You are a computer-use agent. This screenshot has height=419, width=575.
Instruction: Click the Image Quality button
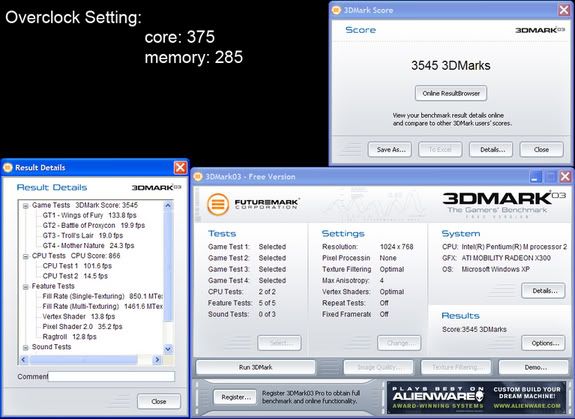(x=378, y=367)
